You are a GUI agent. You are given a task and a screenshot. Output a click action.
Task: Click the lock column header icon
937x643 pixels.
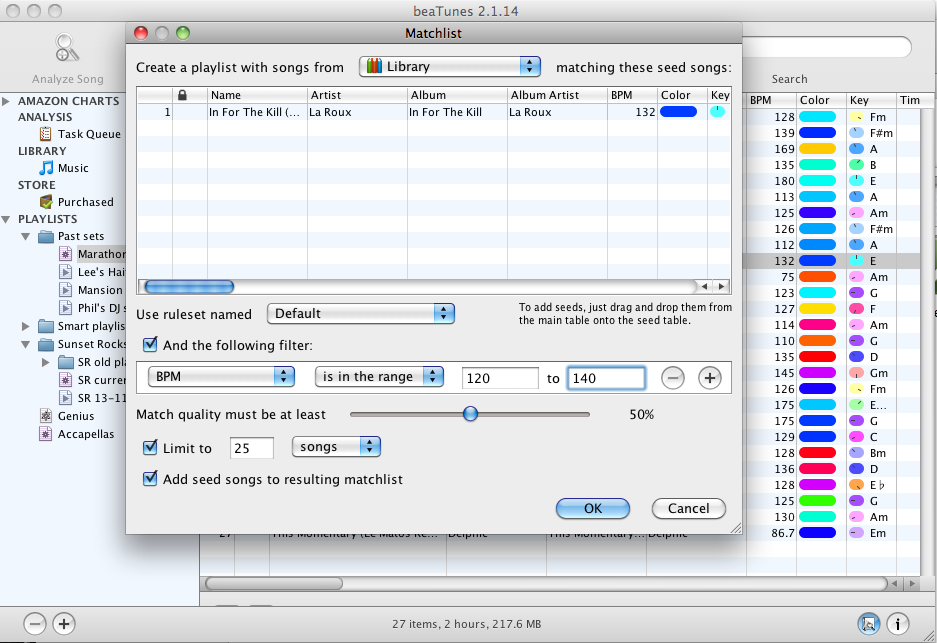[x=182, y=95]
